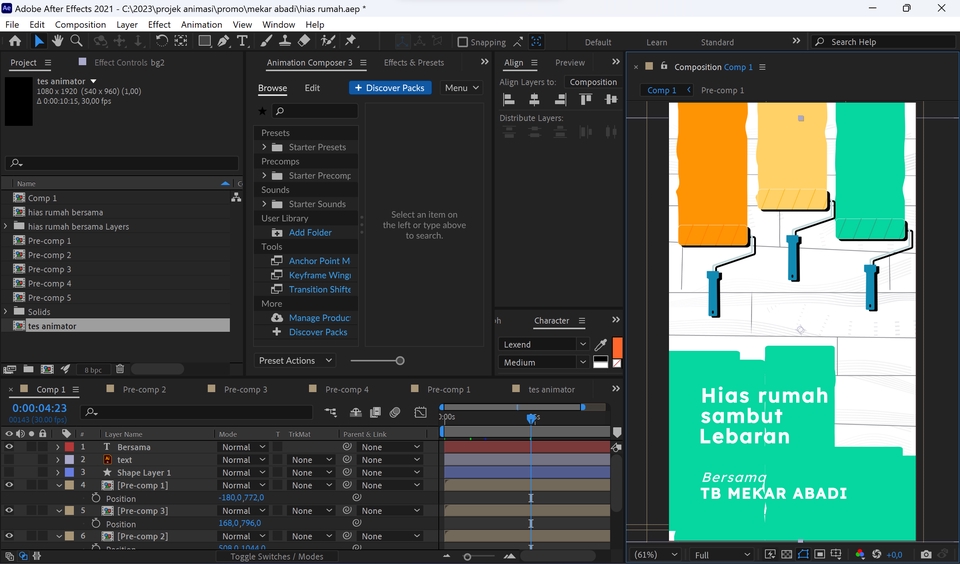Screen dimensions: 960x564
Task: Open Preset Actions dropdown
Action: click(295, 361)
